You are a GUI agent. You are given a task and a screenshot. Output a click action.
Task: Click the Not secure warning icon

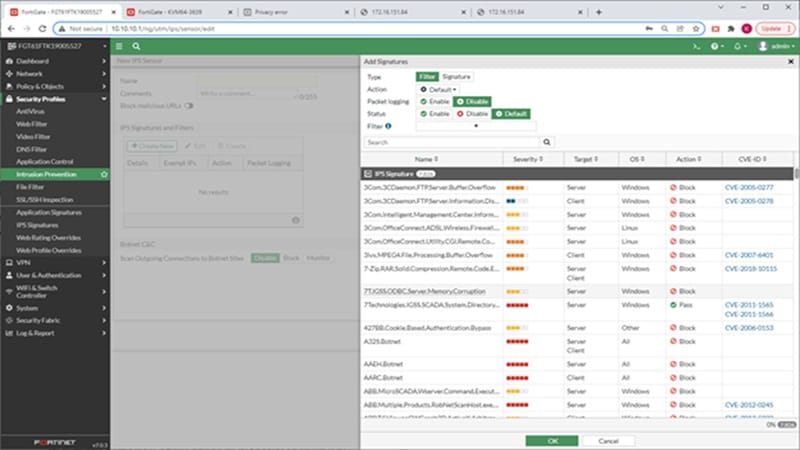click(62, 29)
